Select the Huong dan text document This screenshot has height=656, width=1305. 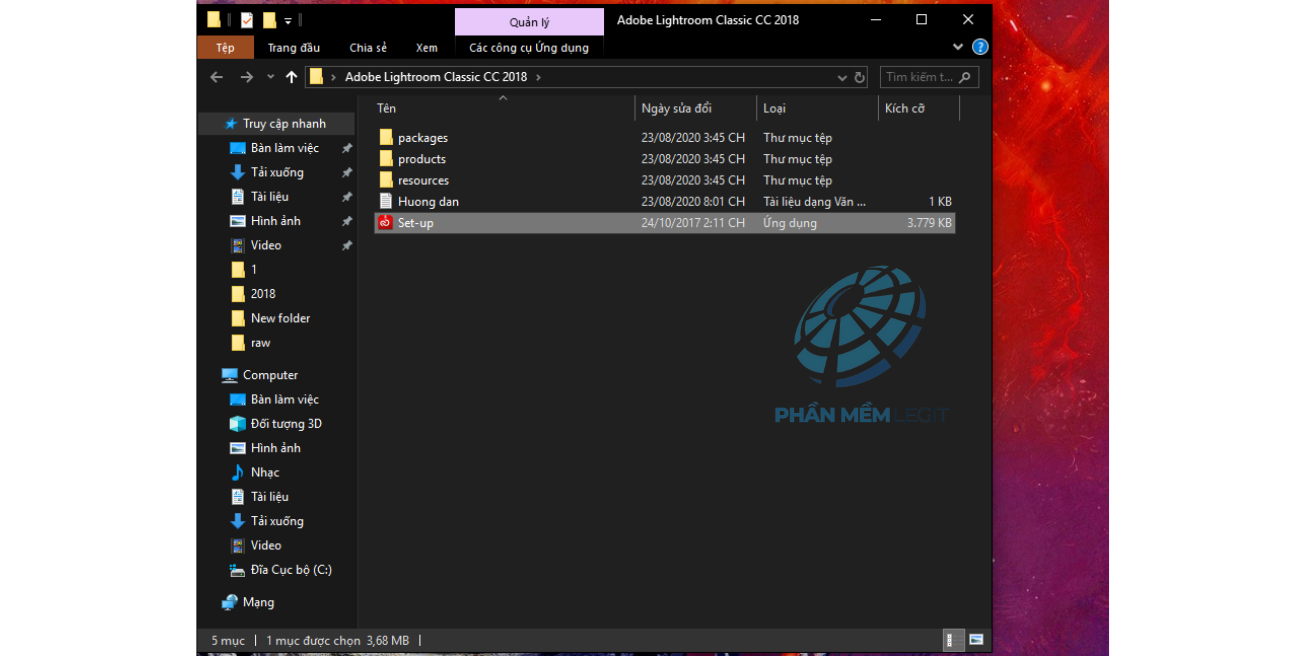click(428, 201)
